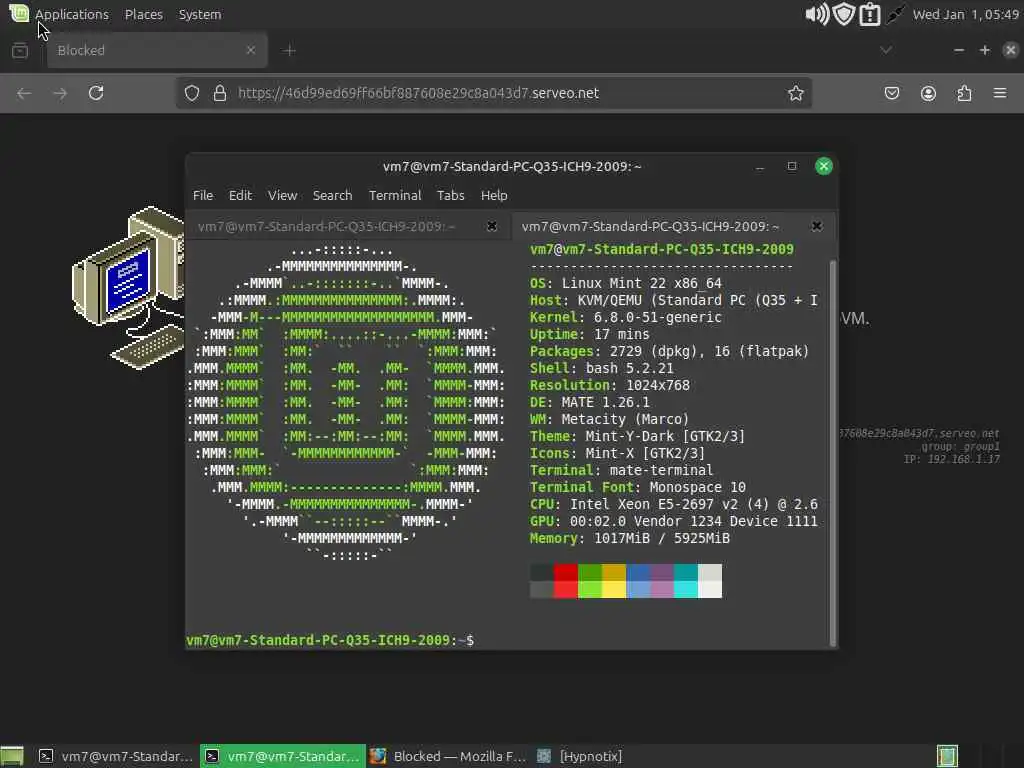Close the Blocked browser tab

click(x=251, y=50)
